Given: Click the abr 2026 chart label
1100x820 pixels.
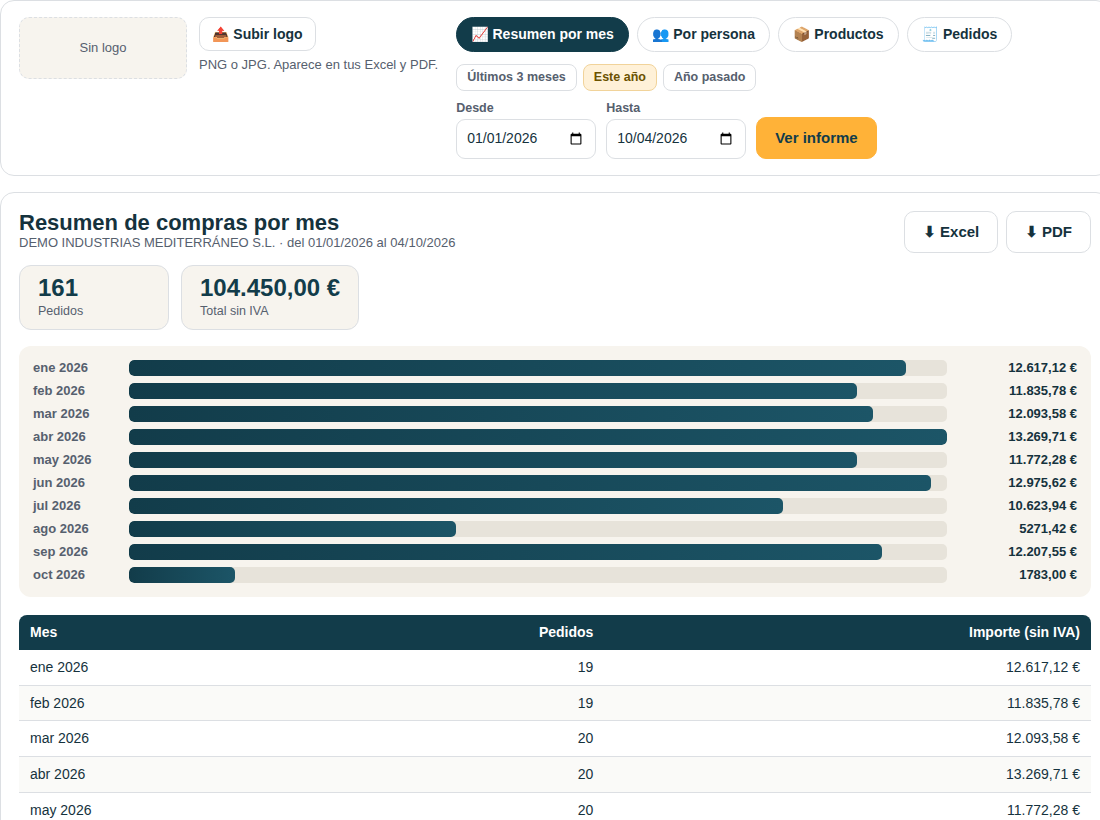Looking at the screenshot, I should tap(59, 437).
